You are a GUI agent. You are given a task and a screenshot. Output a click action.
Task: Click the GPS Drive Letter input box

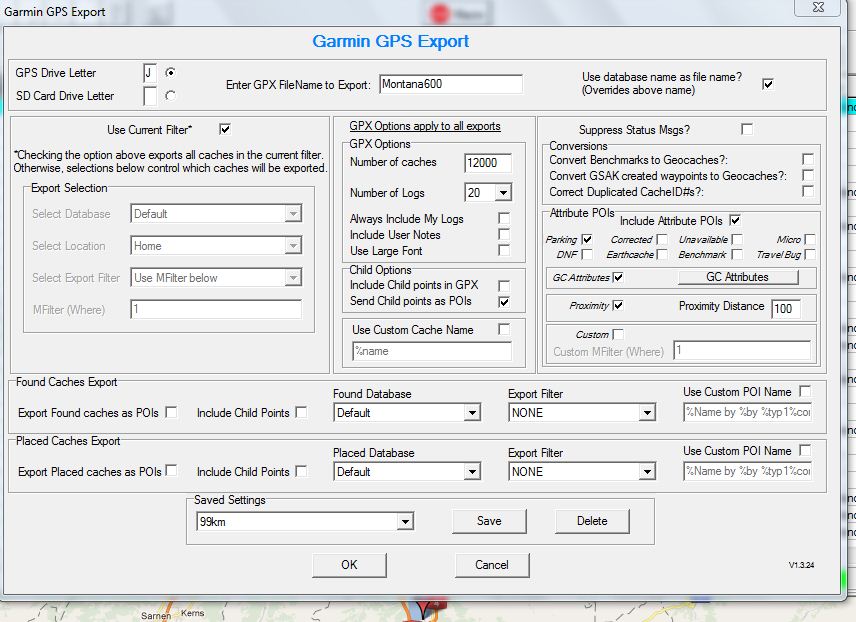point(150,73)
